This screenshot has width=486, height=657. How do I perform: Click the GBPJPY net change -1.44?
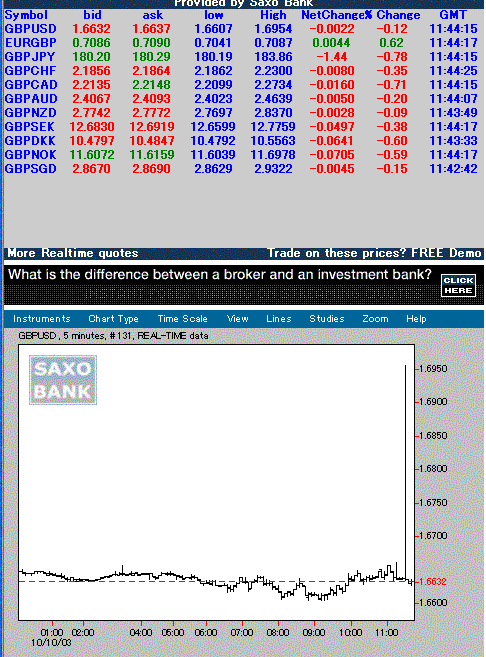(332, 57)
